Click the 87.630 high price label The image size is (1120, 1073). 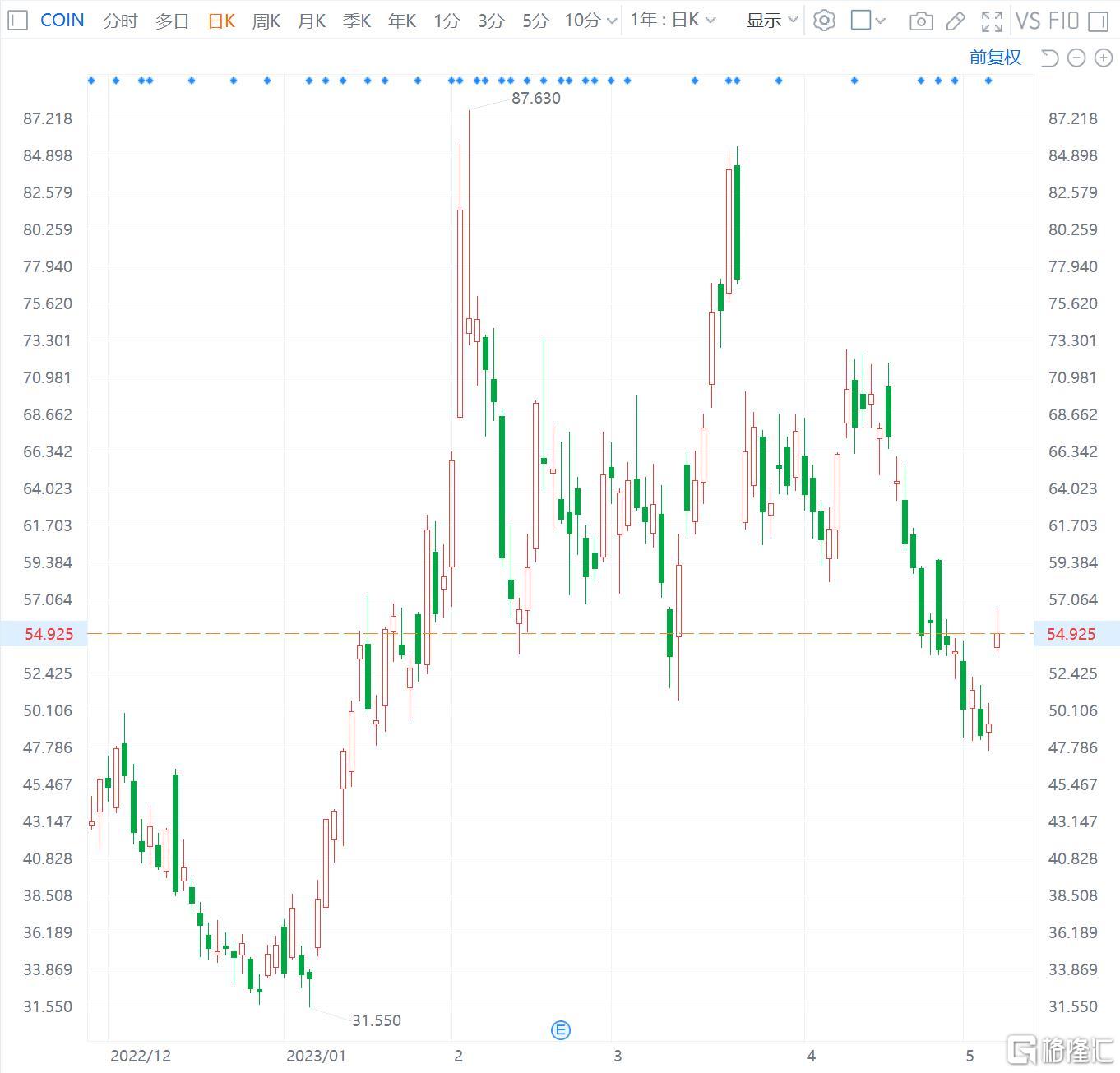tap(536, 98)
